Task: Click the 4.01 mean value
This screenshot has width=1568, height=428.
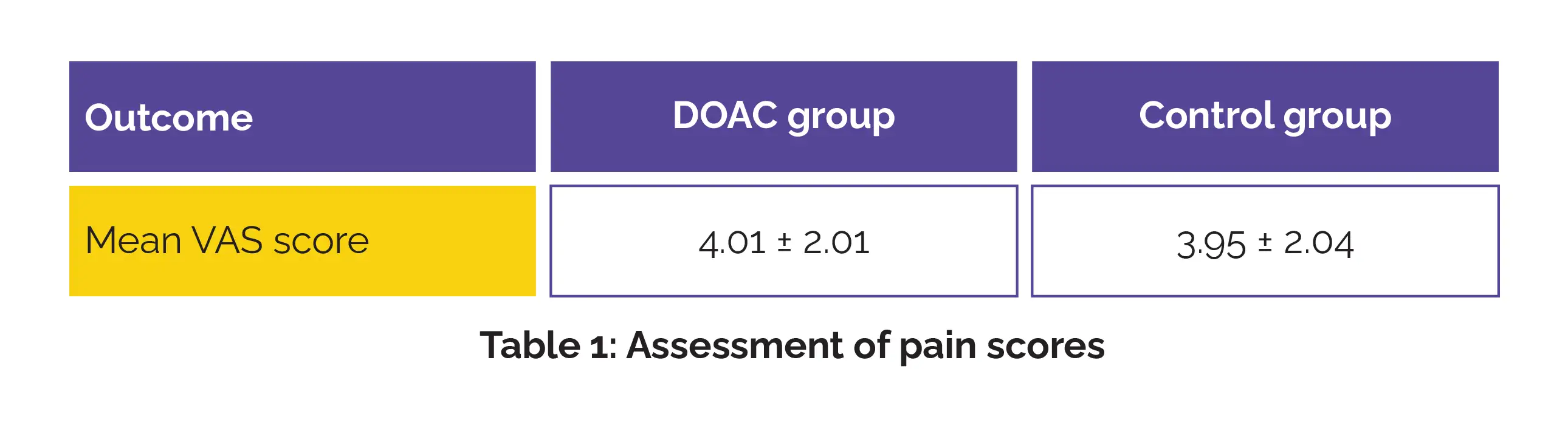Action: click(x=731, y=243)
